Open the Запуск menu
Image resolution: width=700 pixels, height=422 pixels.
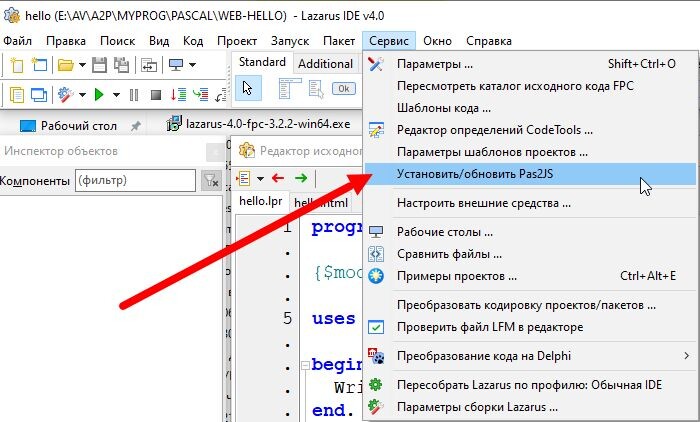290,41
